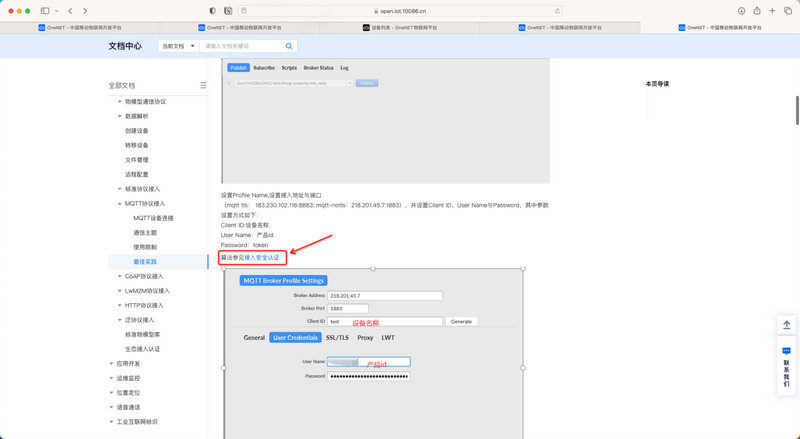Open the 创建设备 document

point(137,131)
